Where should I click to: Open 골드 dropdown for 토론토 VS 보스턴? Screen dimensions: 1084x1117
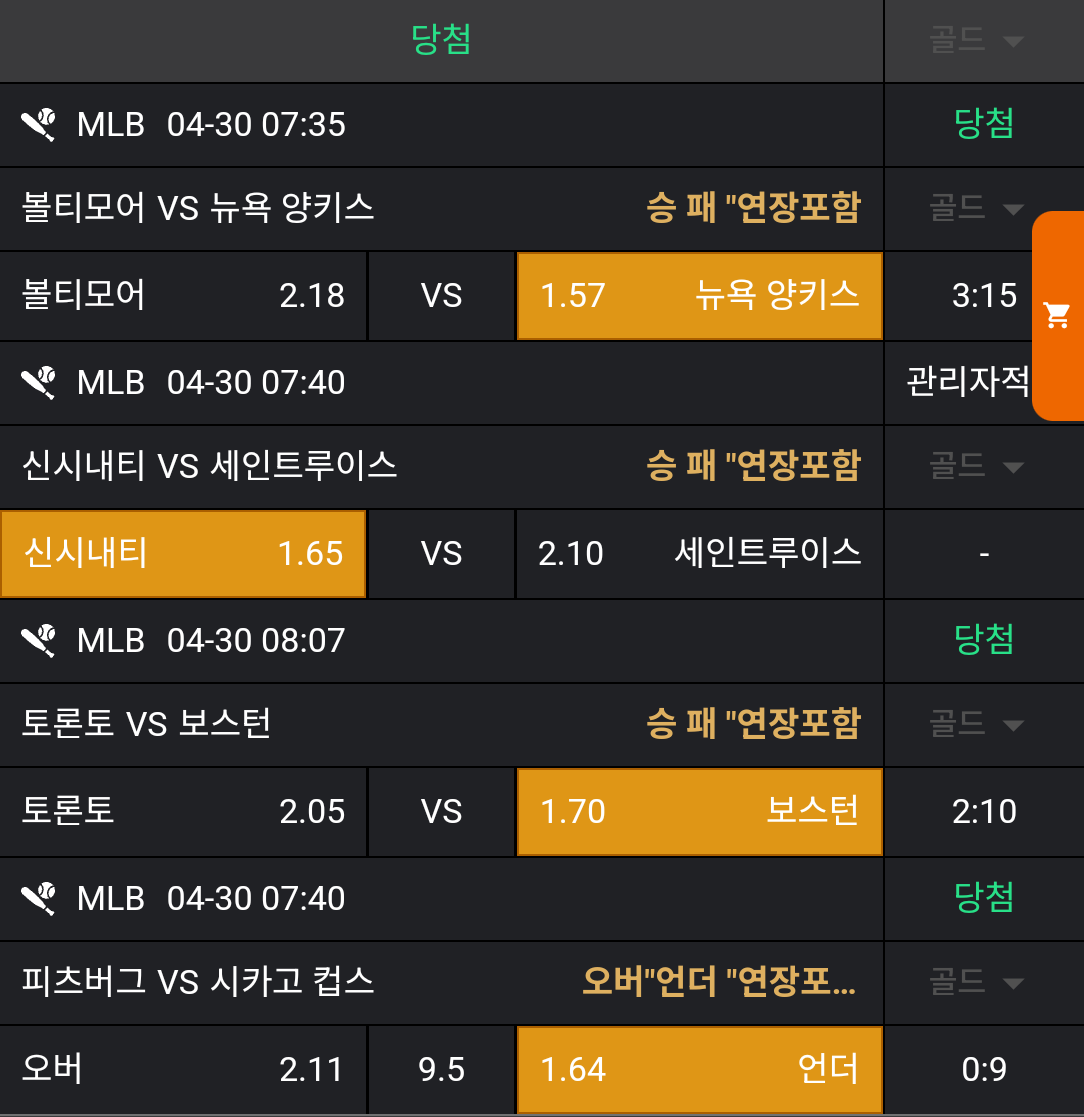(977, 725)
